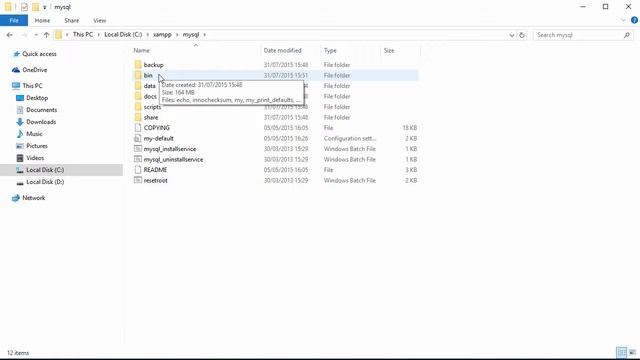Screen dimensions: 640x360
Task: Open Quick access in the navigation pane
Action: pyautogui.click(x=39, y=54)
